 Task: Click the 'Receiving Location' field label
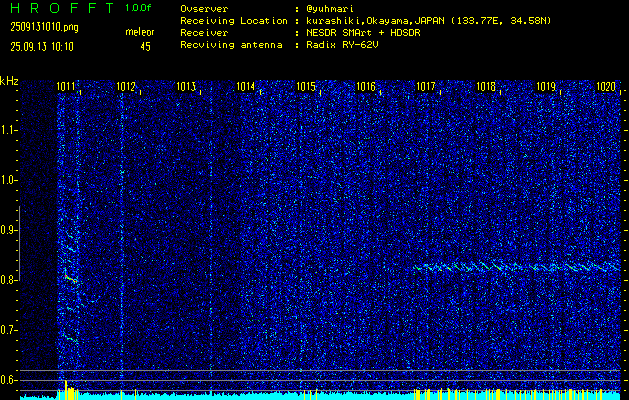point(234,21)
